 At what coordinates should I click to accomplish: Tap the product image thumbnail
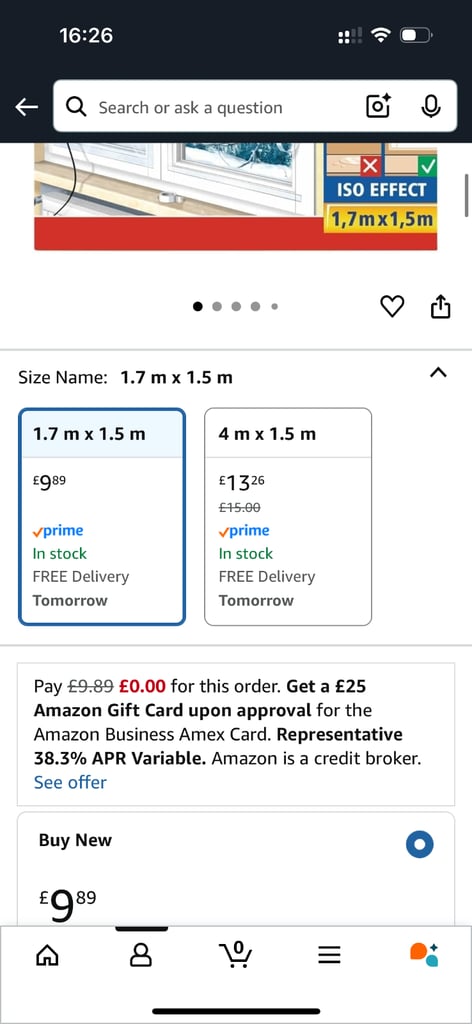236,197
